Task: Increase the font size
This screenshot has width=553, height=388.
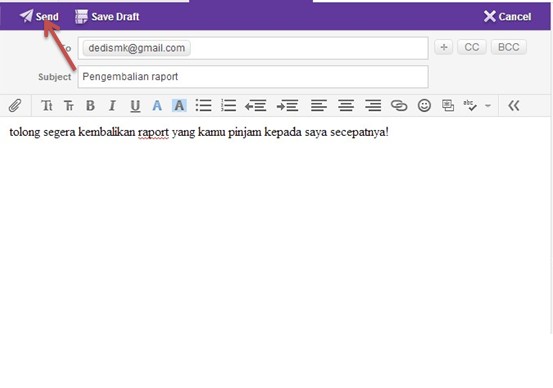Action: (x=47, y=105)
